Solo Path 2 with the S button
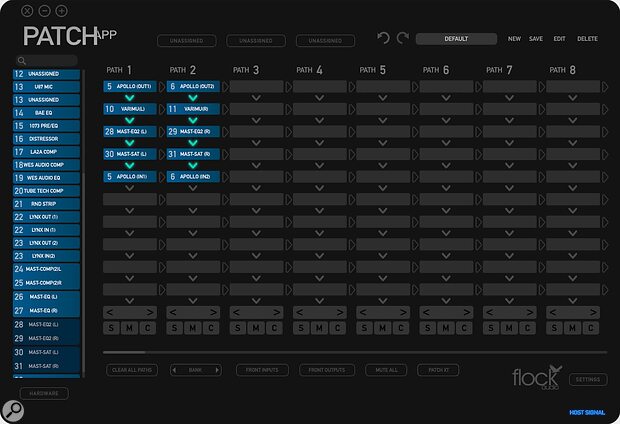 point(174,328)
